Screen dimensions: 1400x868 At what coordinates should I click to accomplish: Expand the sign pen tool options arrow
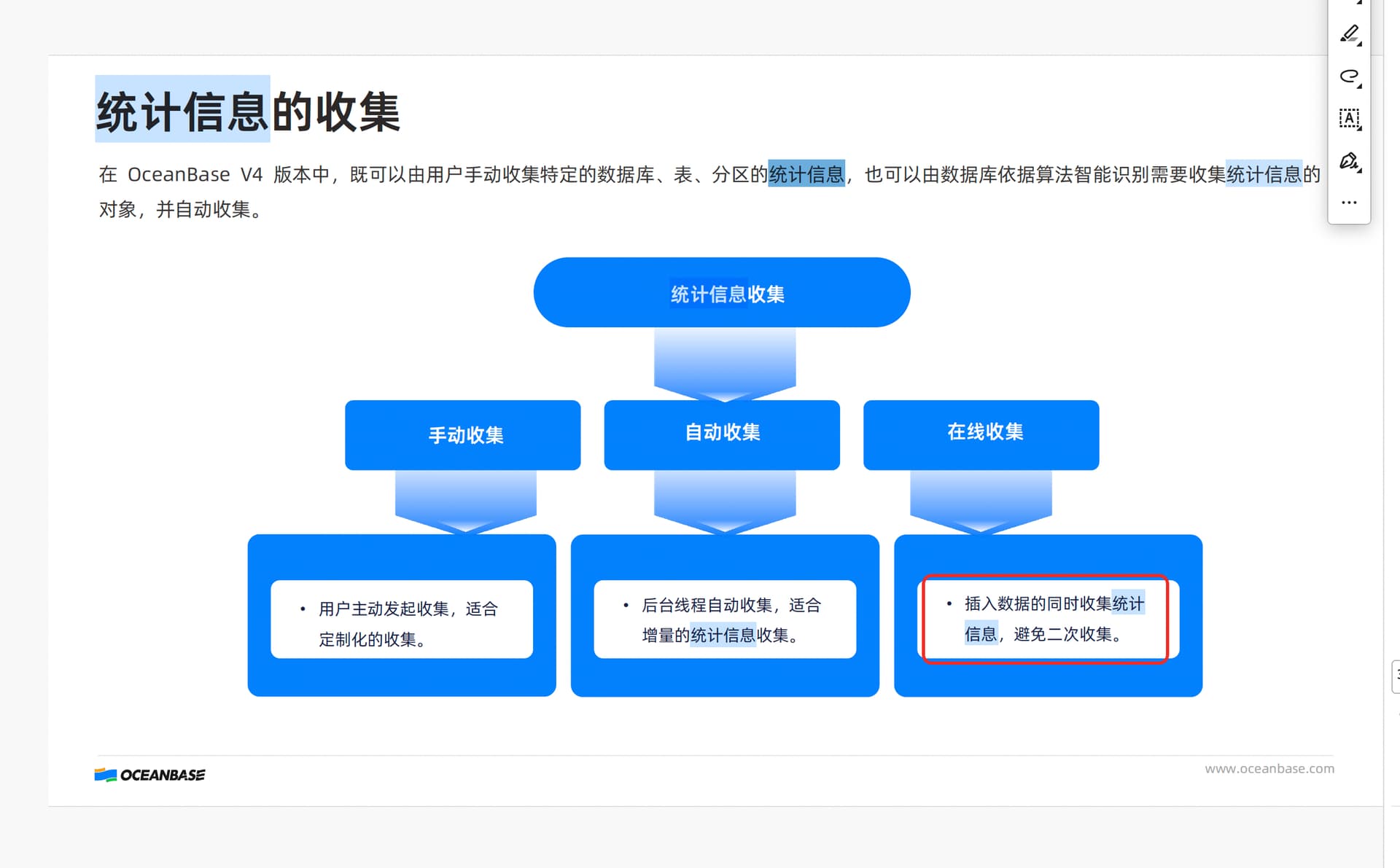(1360, 171)
